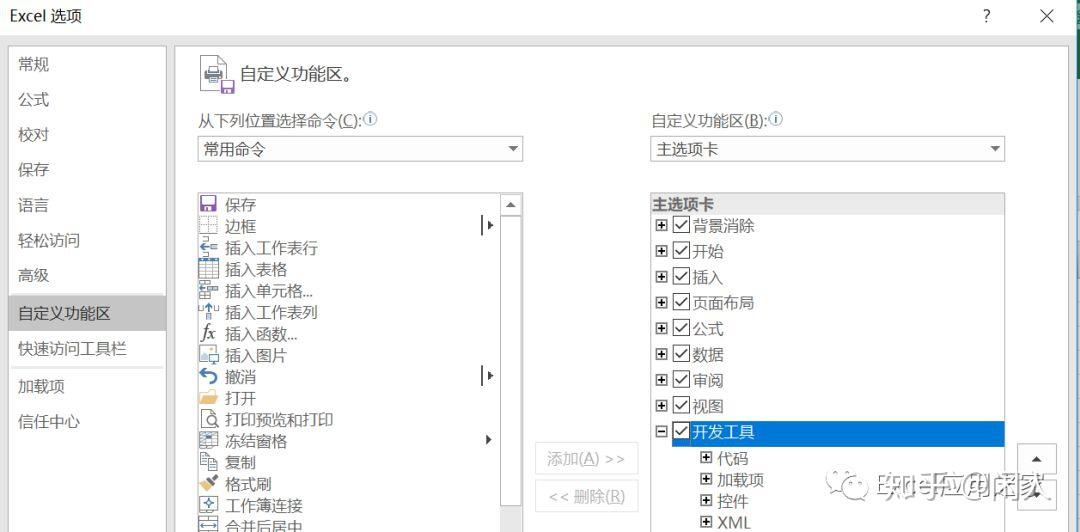The height and width of the screenshot is (532, 1080).
Task: Click the info icon beside 从下列位置选择命令
Action: click(370, 119)
